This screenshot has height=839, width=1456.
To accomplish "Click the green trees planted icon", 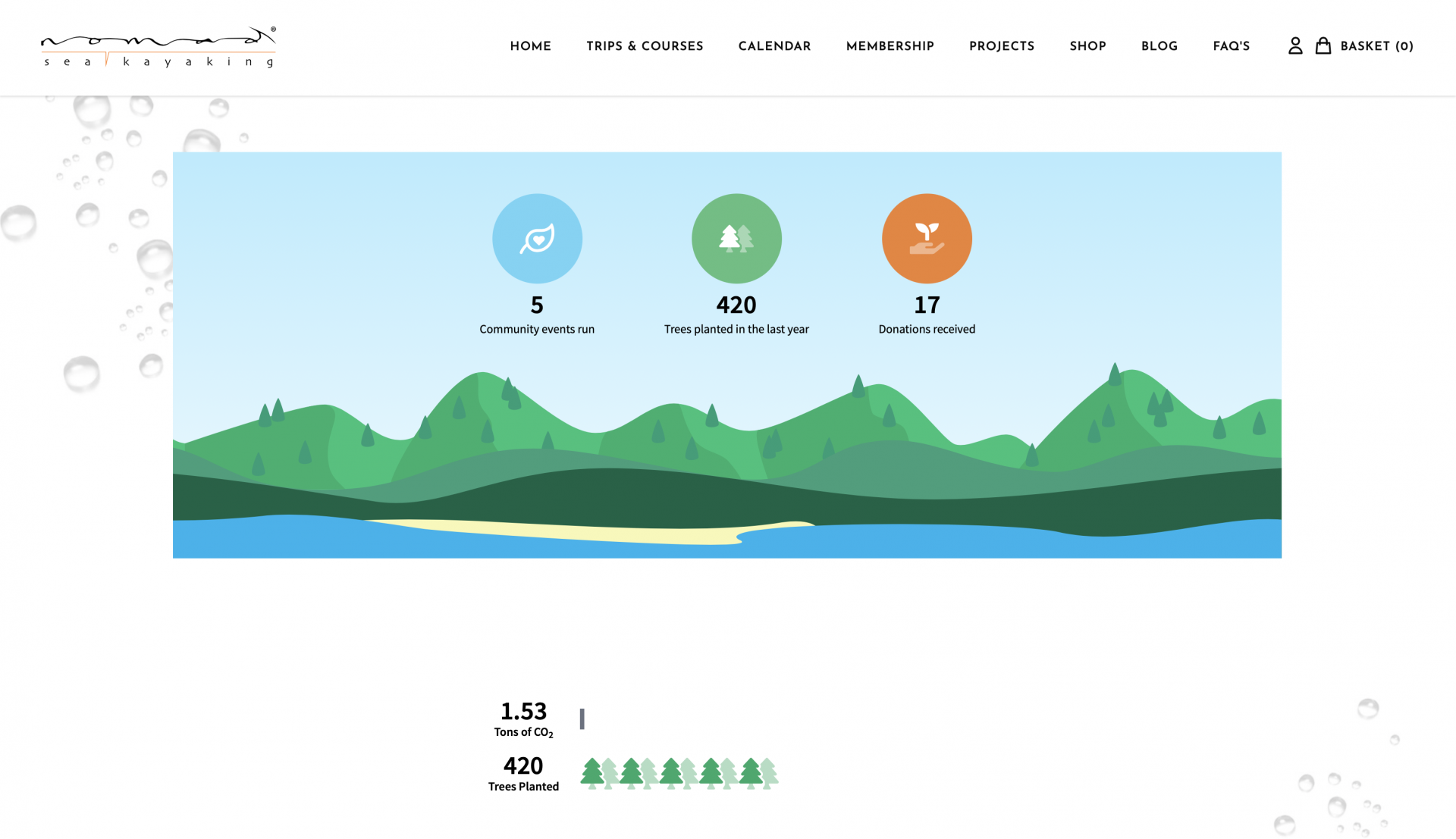I will pos(736,239).
